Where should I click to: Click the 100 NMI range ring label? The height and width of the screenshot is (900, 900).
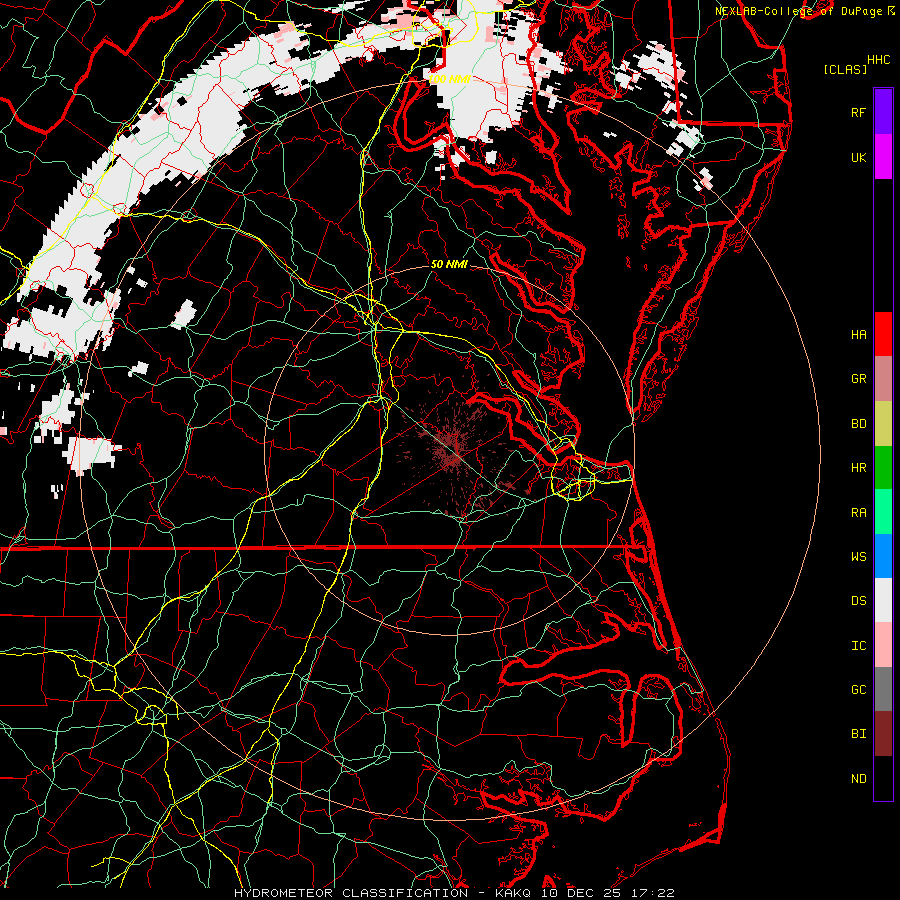(x=449, y=79)
